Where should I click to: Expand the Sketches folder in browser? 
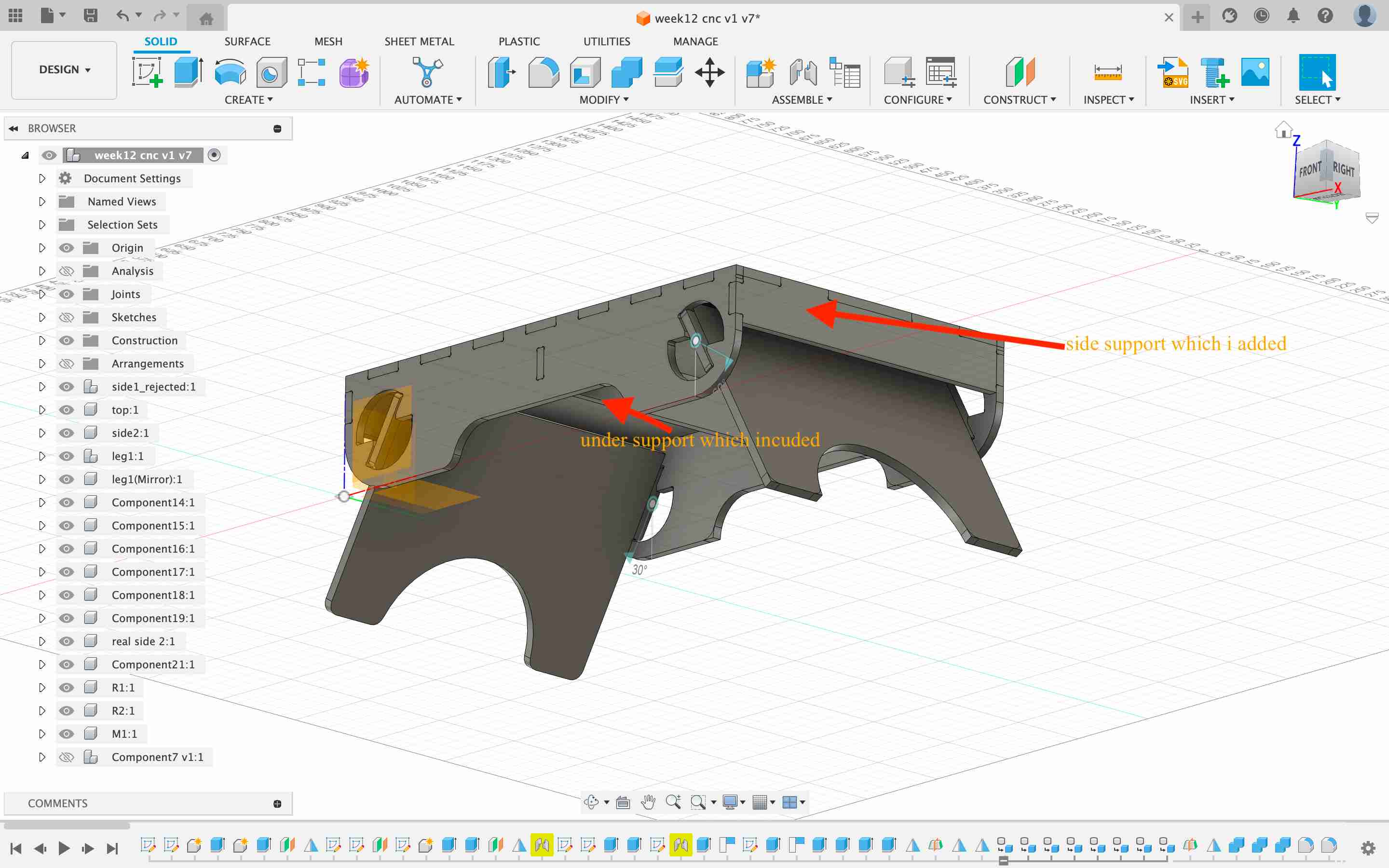[40, 317]
